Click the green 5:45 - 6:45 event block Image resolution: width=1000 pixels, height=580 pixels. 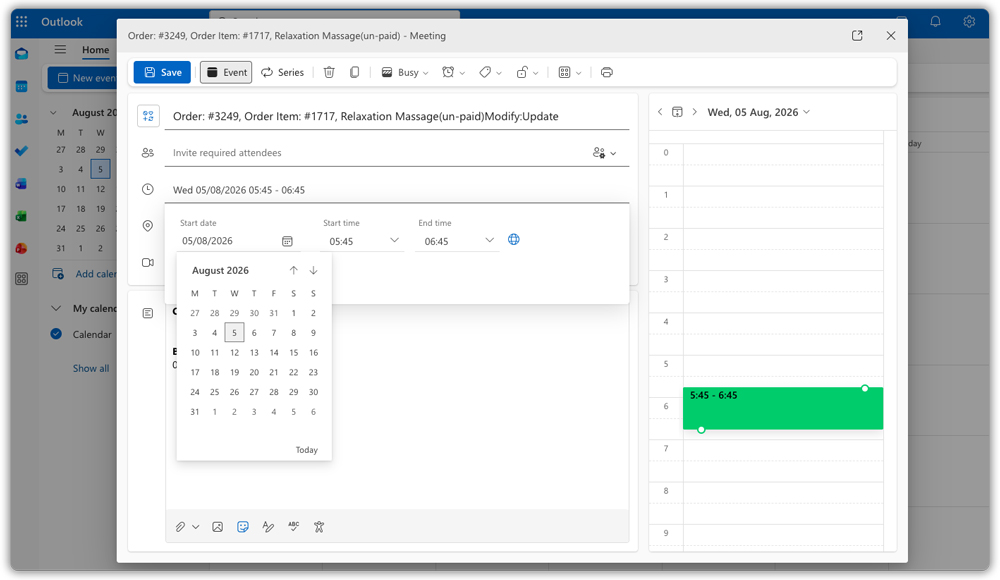(783, 408)
